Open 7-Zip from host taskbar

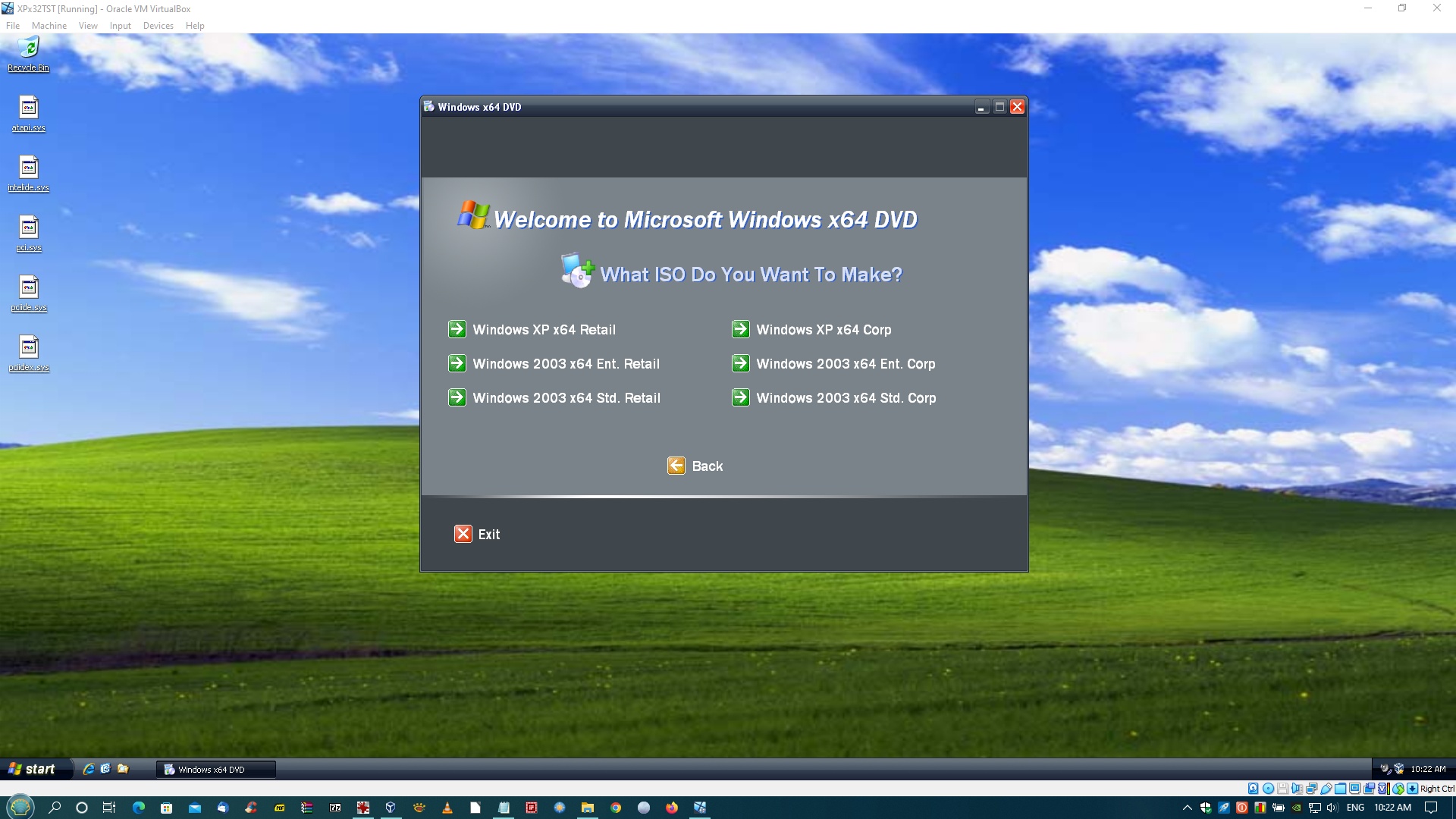pos(335,808)
